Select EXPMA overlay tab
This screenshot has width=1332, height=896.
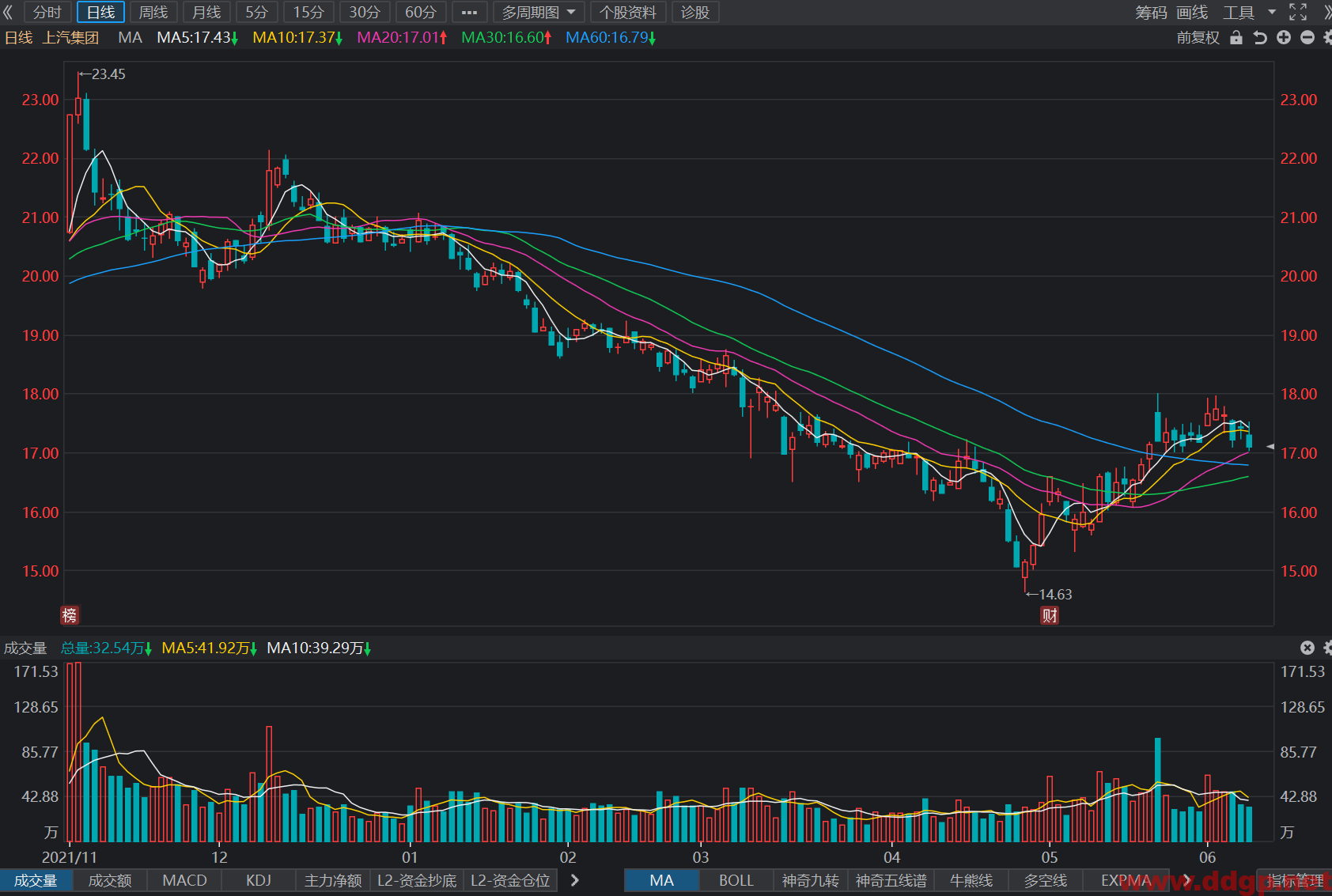(1126, 880)
